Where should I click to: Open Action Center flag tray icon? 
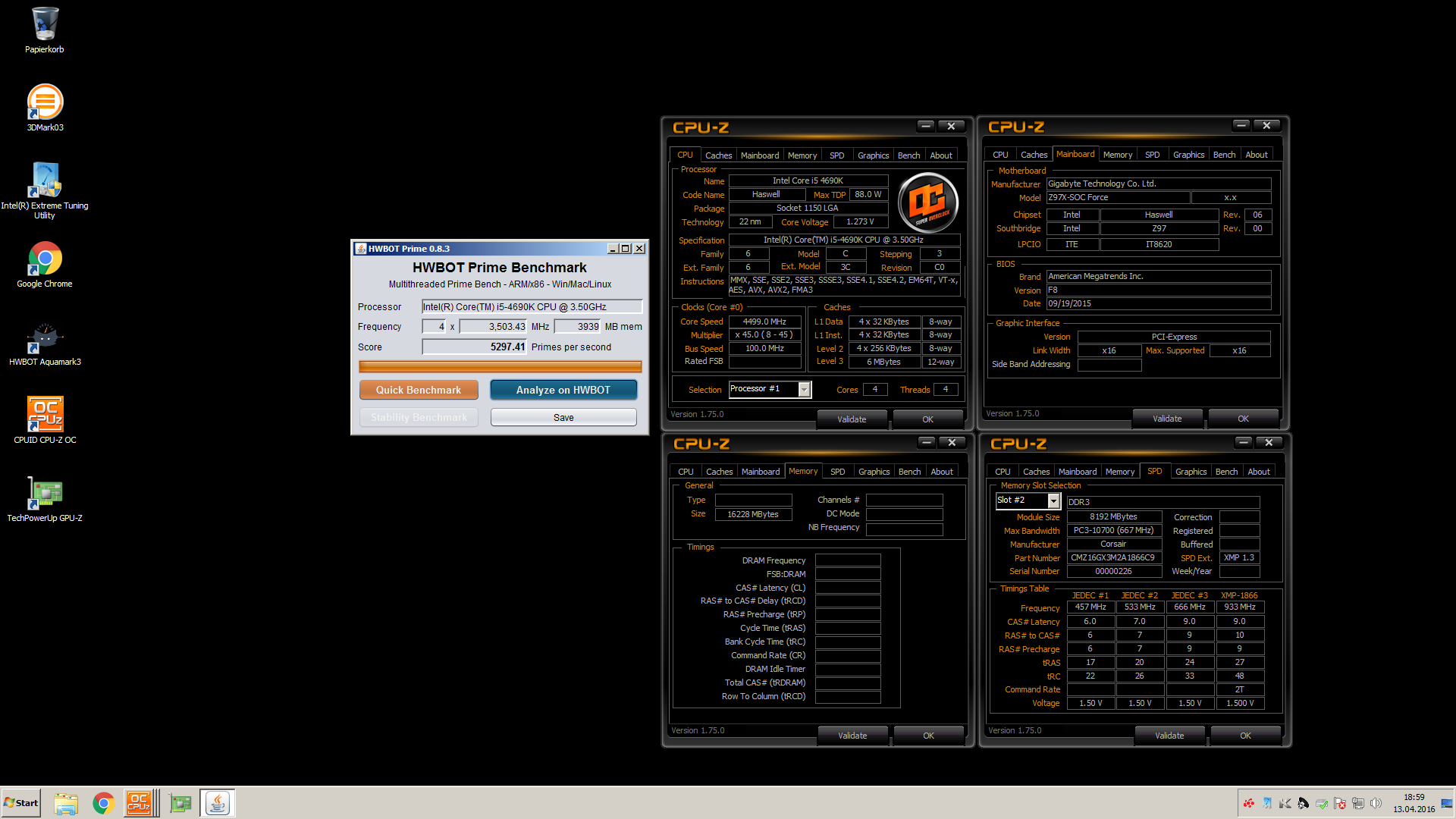(1339, 803)
